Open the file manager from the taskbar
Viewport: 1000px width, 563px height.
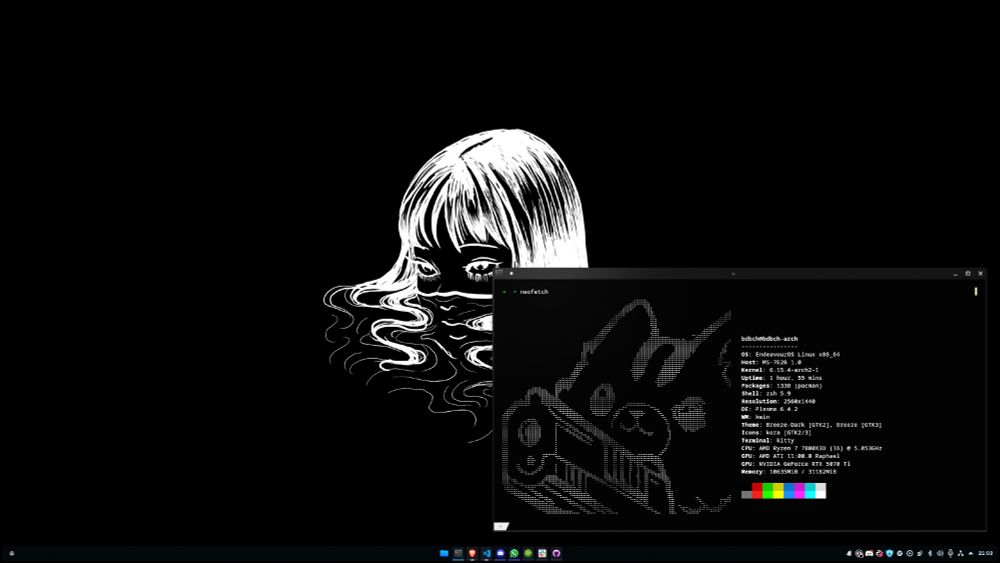coord(444,553)
